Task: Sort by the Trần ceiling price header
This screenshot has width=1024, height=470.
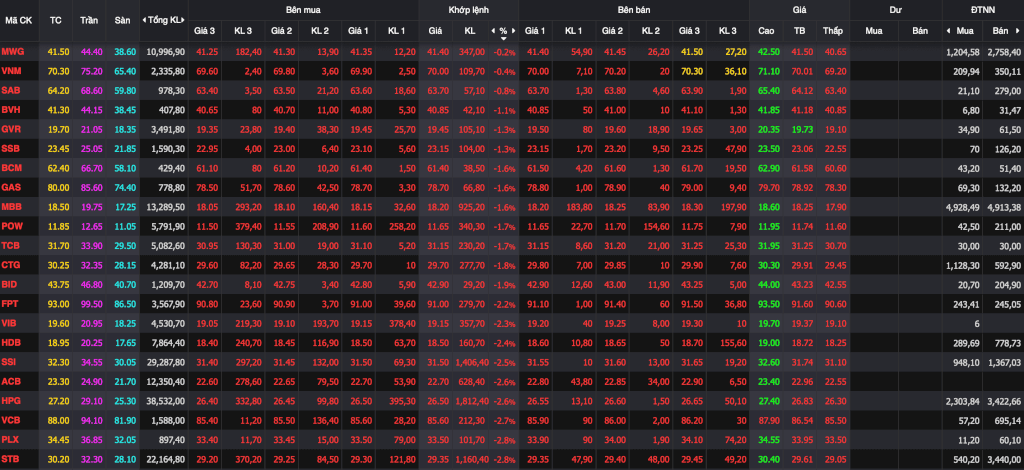Action: 89,20
